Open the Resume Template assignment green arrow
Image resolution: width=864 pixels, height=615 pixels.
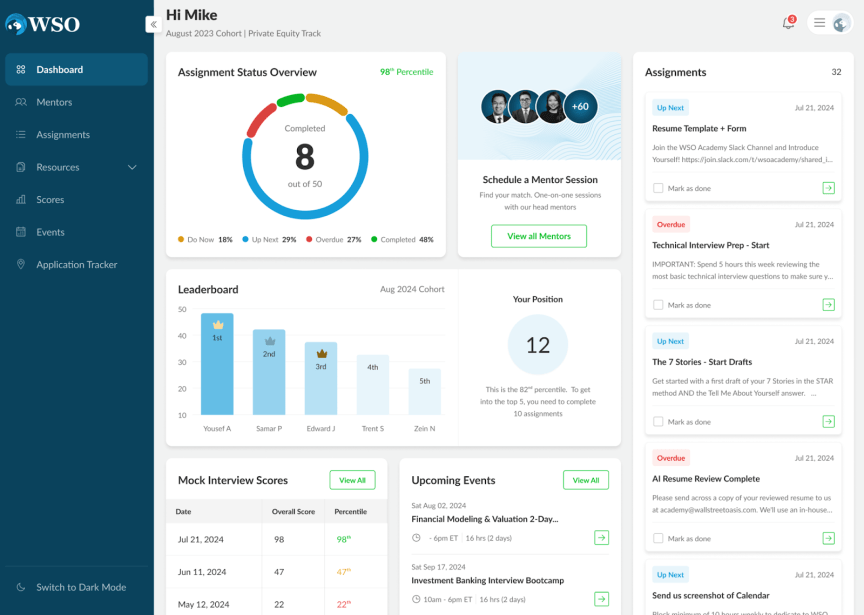(x=829, y=187)
